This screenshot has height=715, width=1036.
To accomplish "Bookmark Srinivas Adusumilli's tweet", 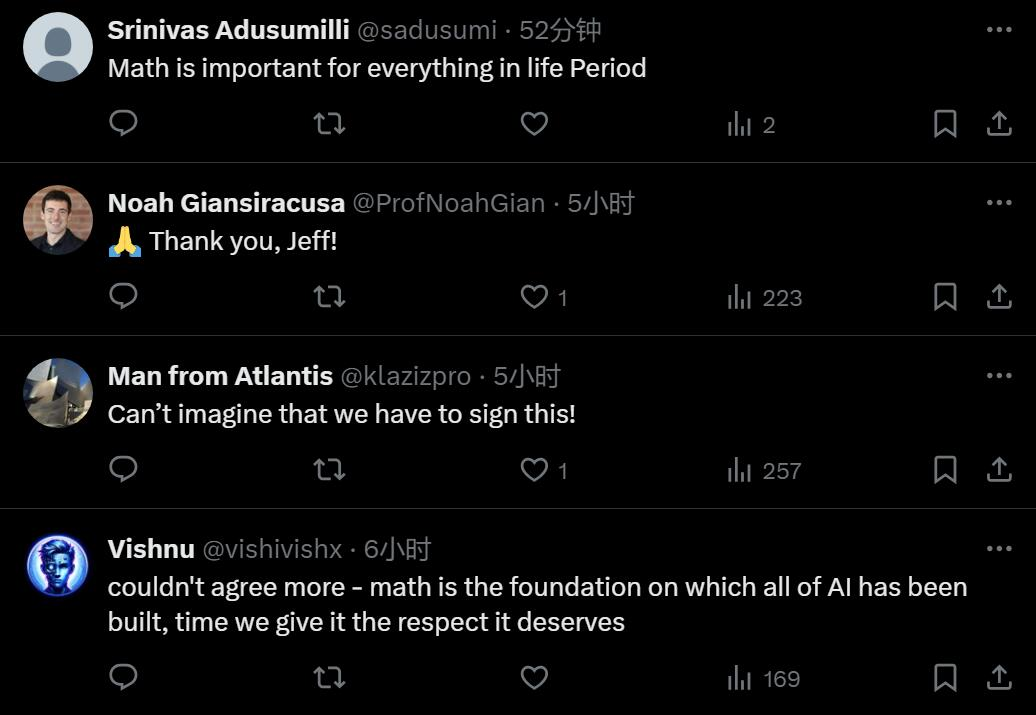I will coord(945,124).
